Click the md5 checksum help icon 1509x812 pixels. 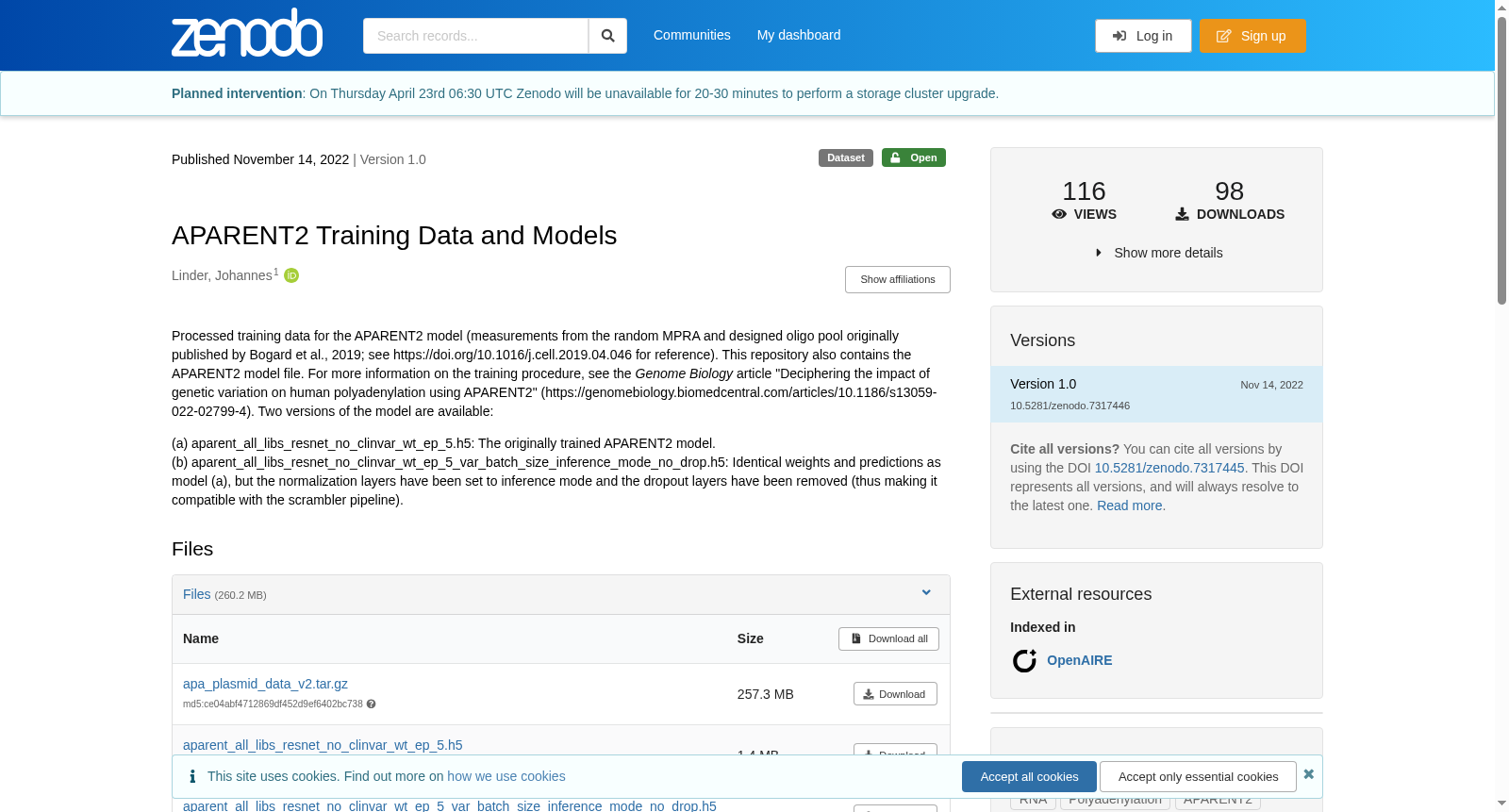tap(371, 704)
